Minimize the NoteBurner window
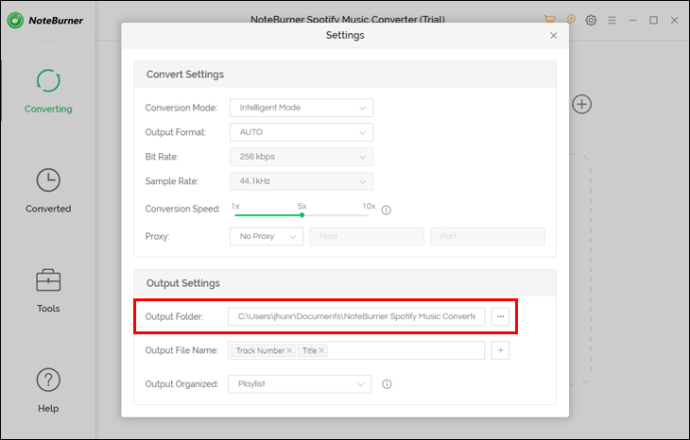The image size is (690, 440). (633, 20)
